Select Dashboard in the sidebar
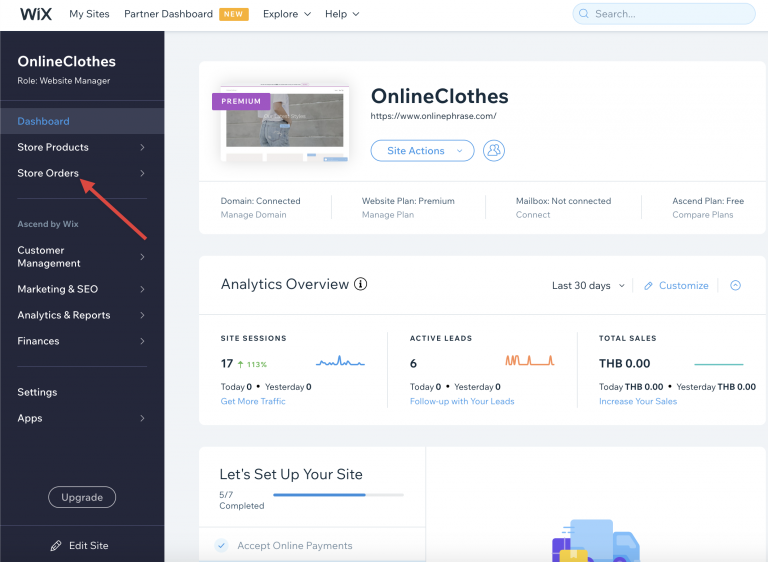This screenshot has width=768, height=562. tap(82, 121)
